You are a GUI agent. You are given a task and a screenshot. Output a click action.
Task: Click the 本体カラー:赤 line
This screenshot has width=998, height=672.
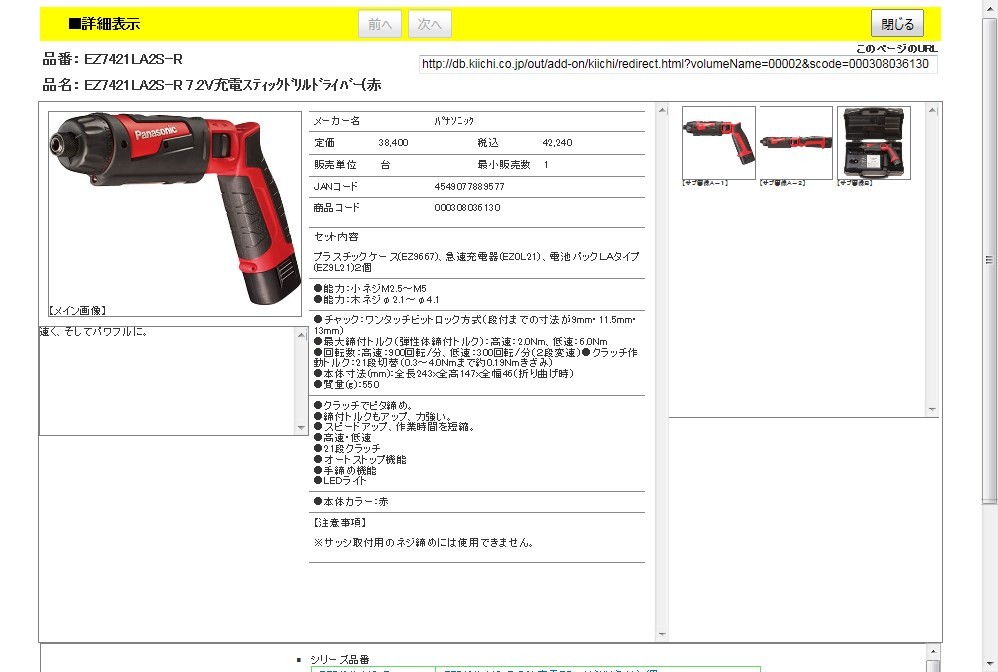coord(351,501)
